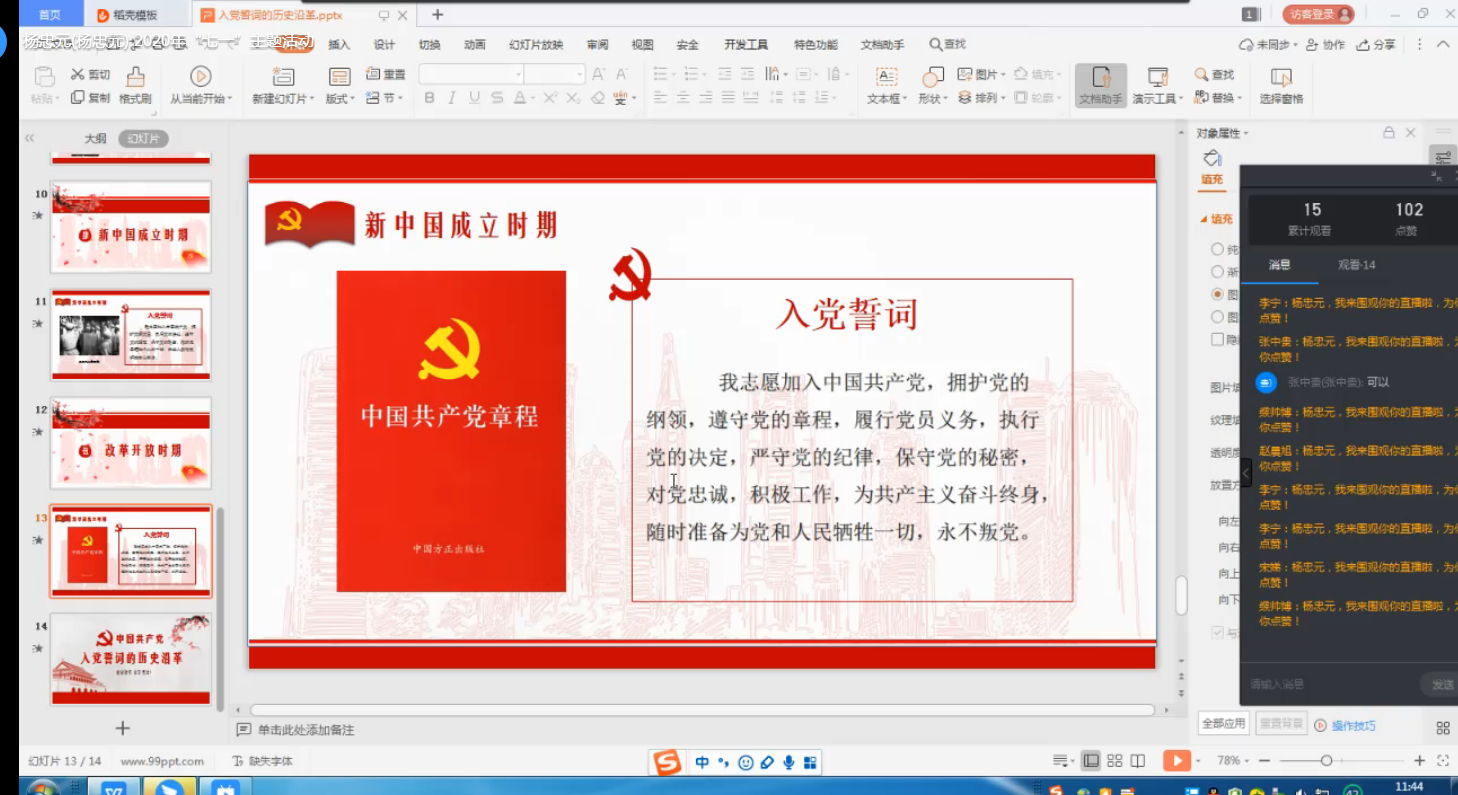Switch to the Outline (大纲) panel tab
This screenshot has height=795, width=1458.
[95, 139]
